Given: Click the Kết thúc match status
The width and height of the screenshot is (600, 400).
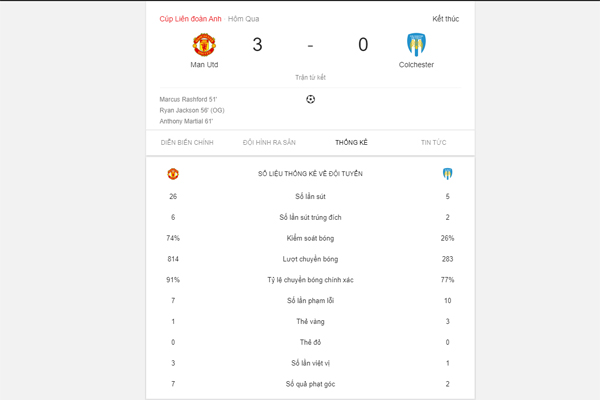Looking at the screenshot, I should tap(445, 19).
